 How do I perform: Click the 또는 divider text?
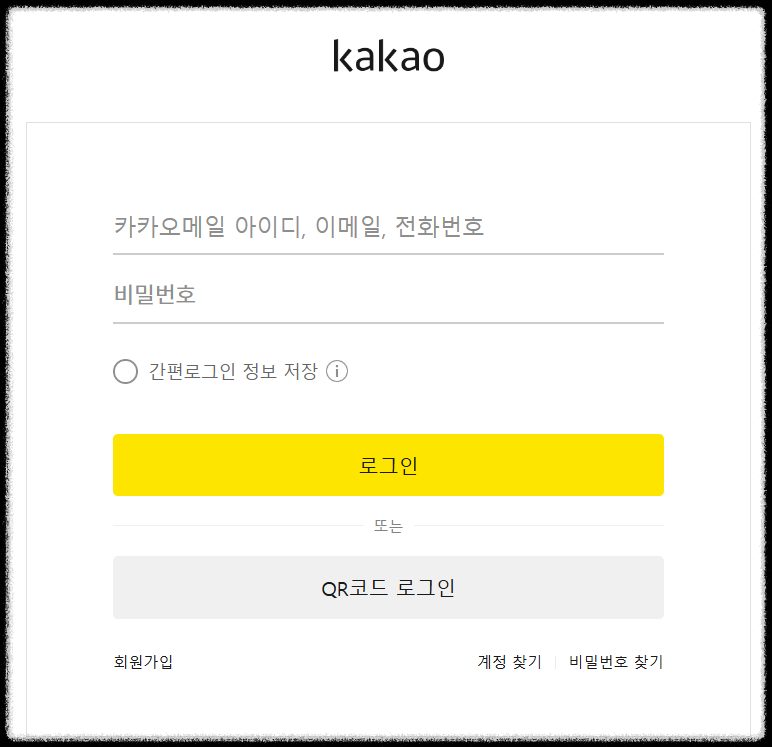click(388, 526)
